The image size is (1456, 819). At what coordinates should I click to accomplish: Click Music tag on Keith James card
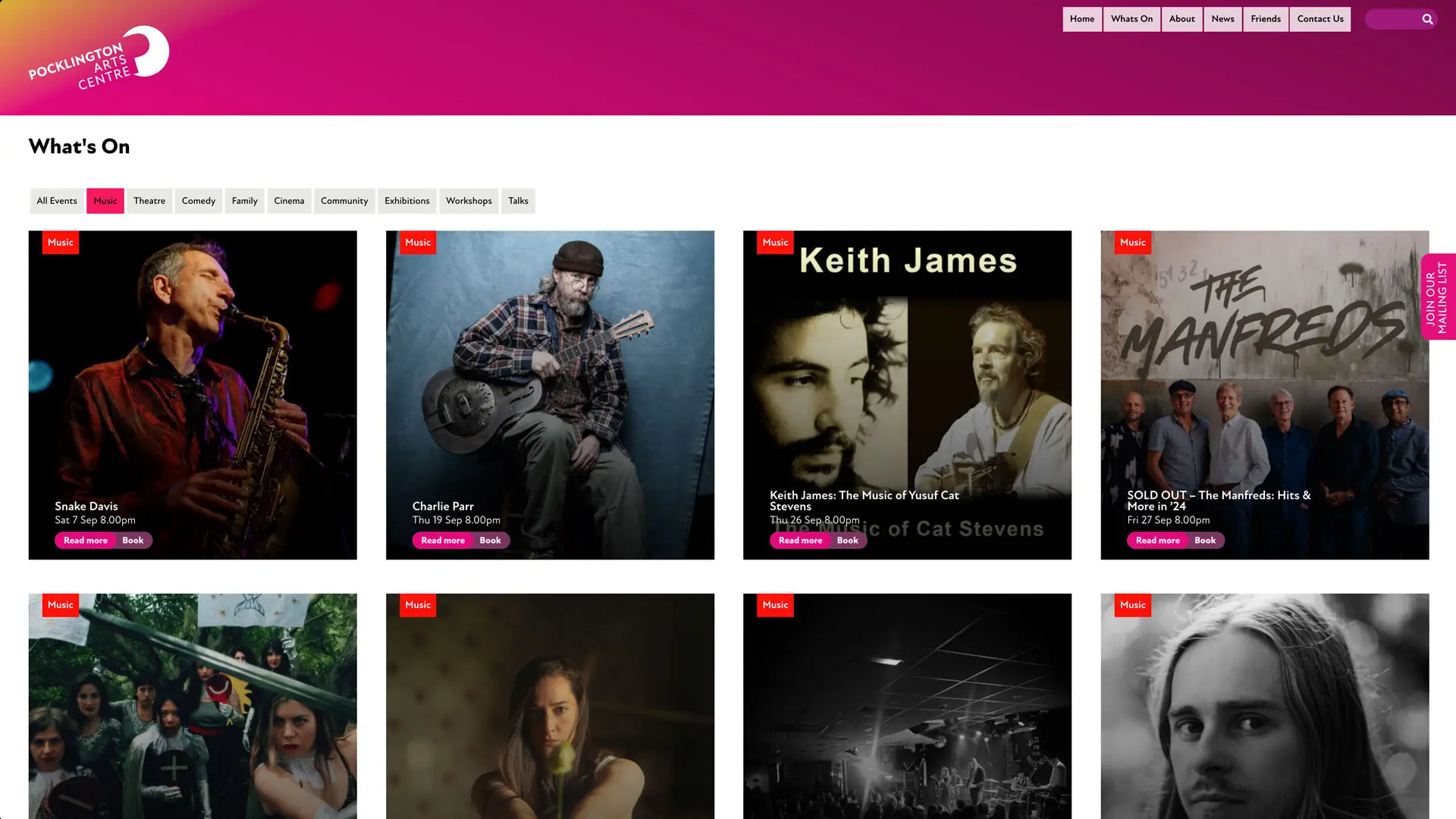(775, 243)
